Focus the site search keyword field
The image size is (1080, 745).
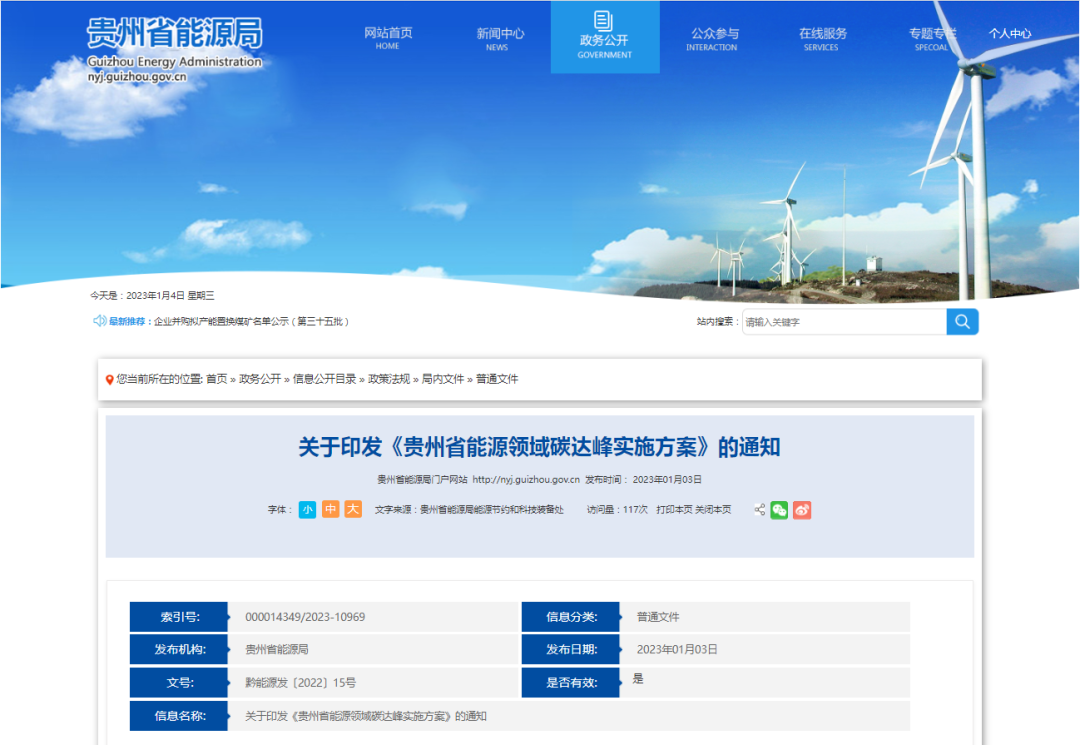click(843, 322)
